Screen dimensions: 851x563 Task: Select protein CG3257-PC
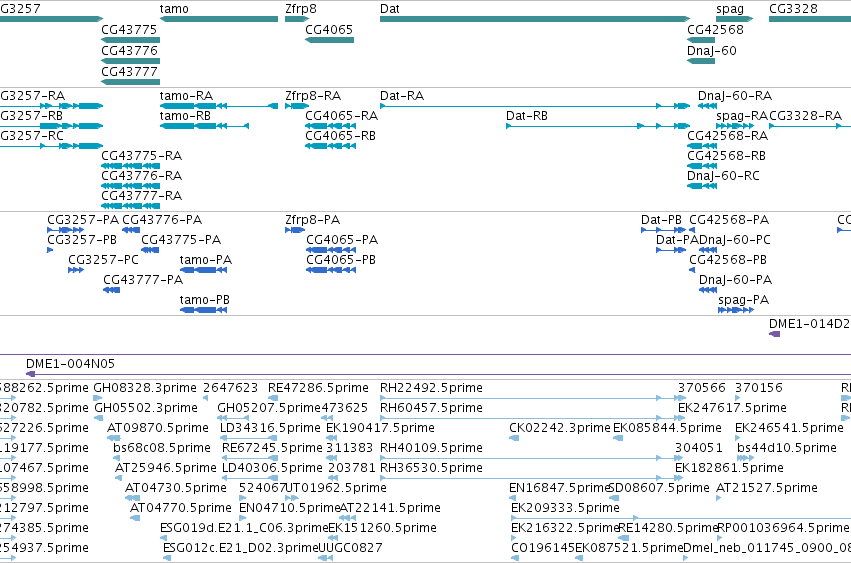pyautogui.click(x=103, y=260)
